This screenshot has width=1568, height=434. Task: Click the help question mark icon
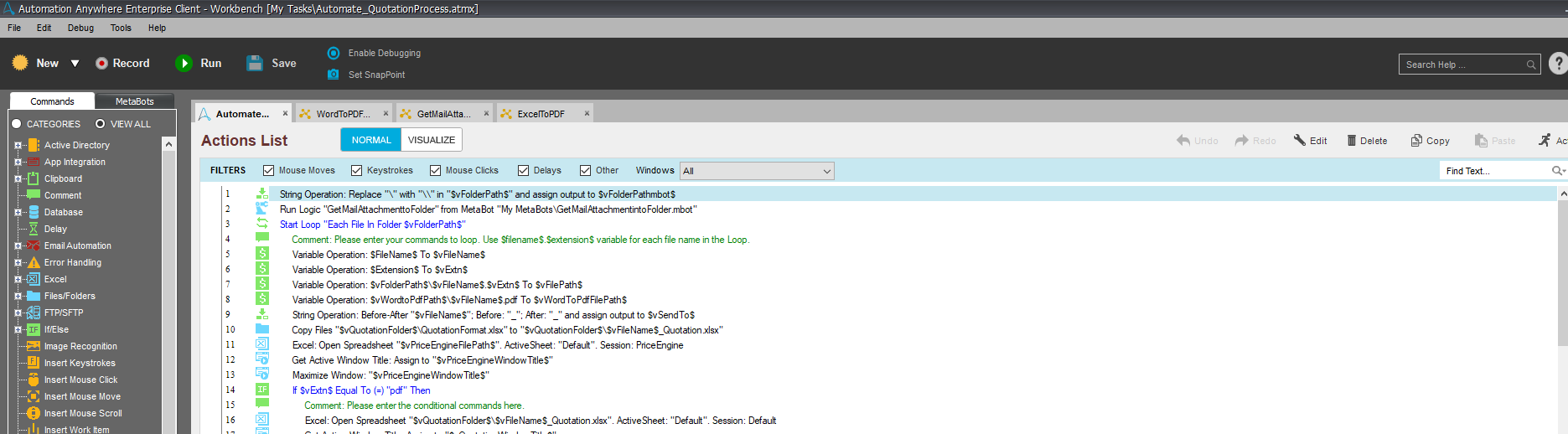pyautogui.click(x=1558, y=64)
